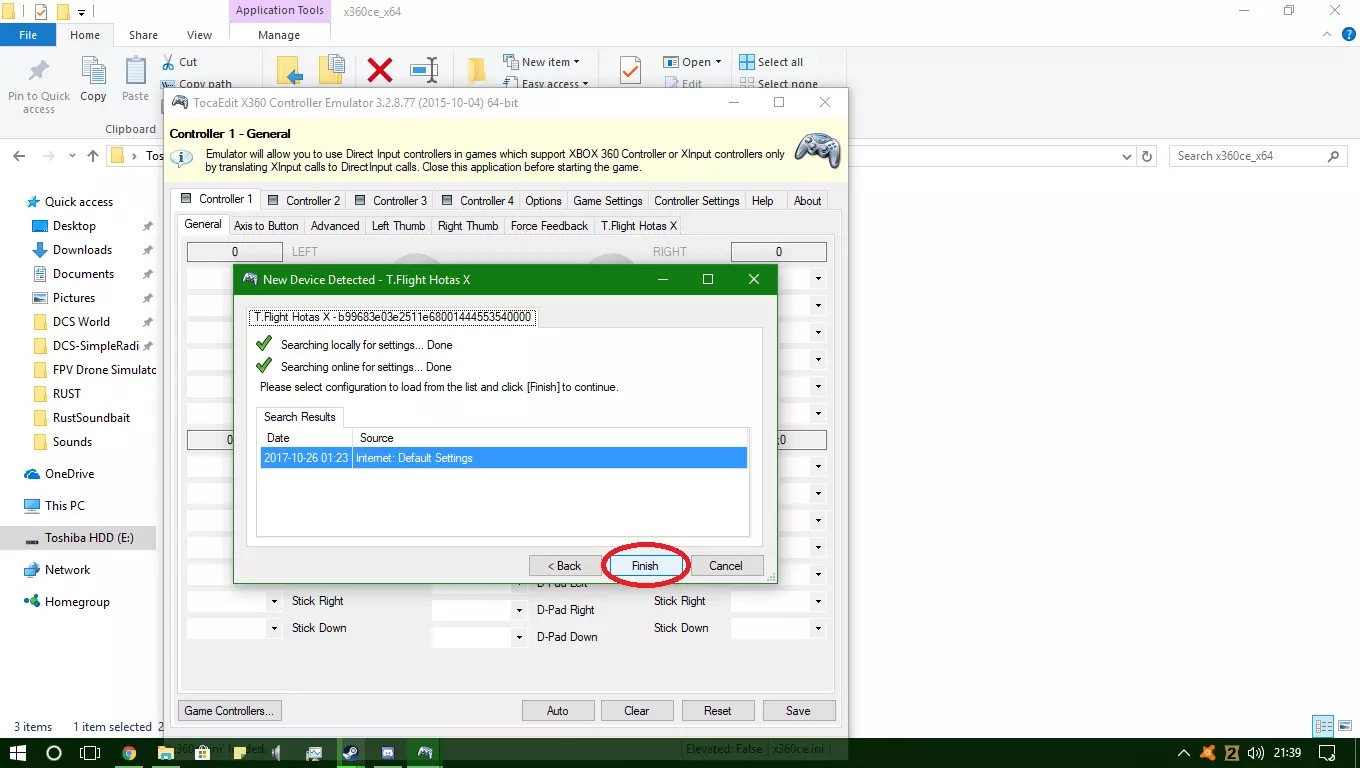Open the Left Thumb sub-tab

tap(399, 226)
